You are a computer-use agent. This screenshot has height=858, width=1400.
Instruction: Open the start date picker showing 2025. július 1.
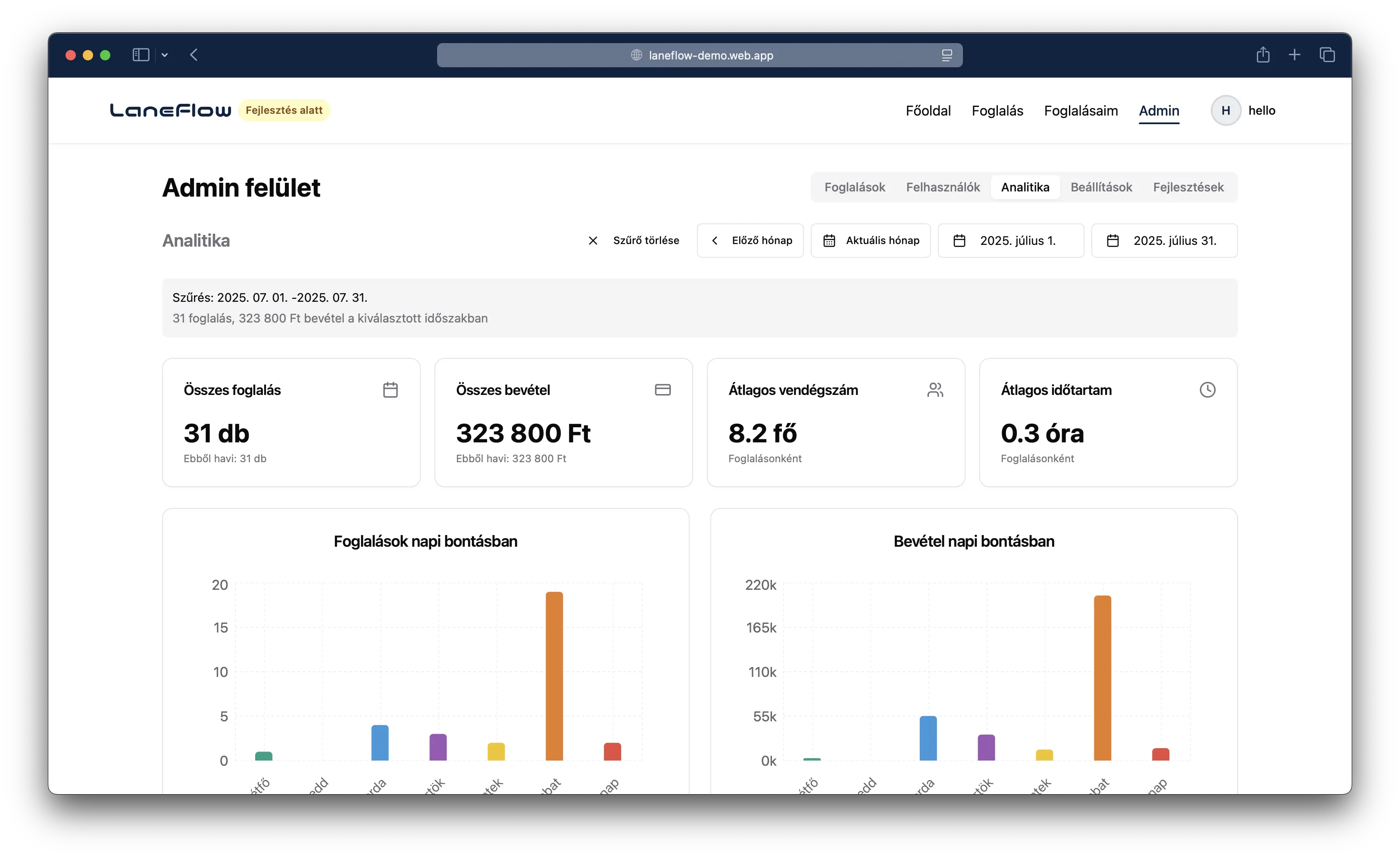(1011, 240)
